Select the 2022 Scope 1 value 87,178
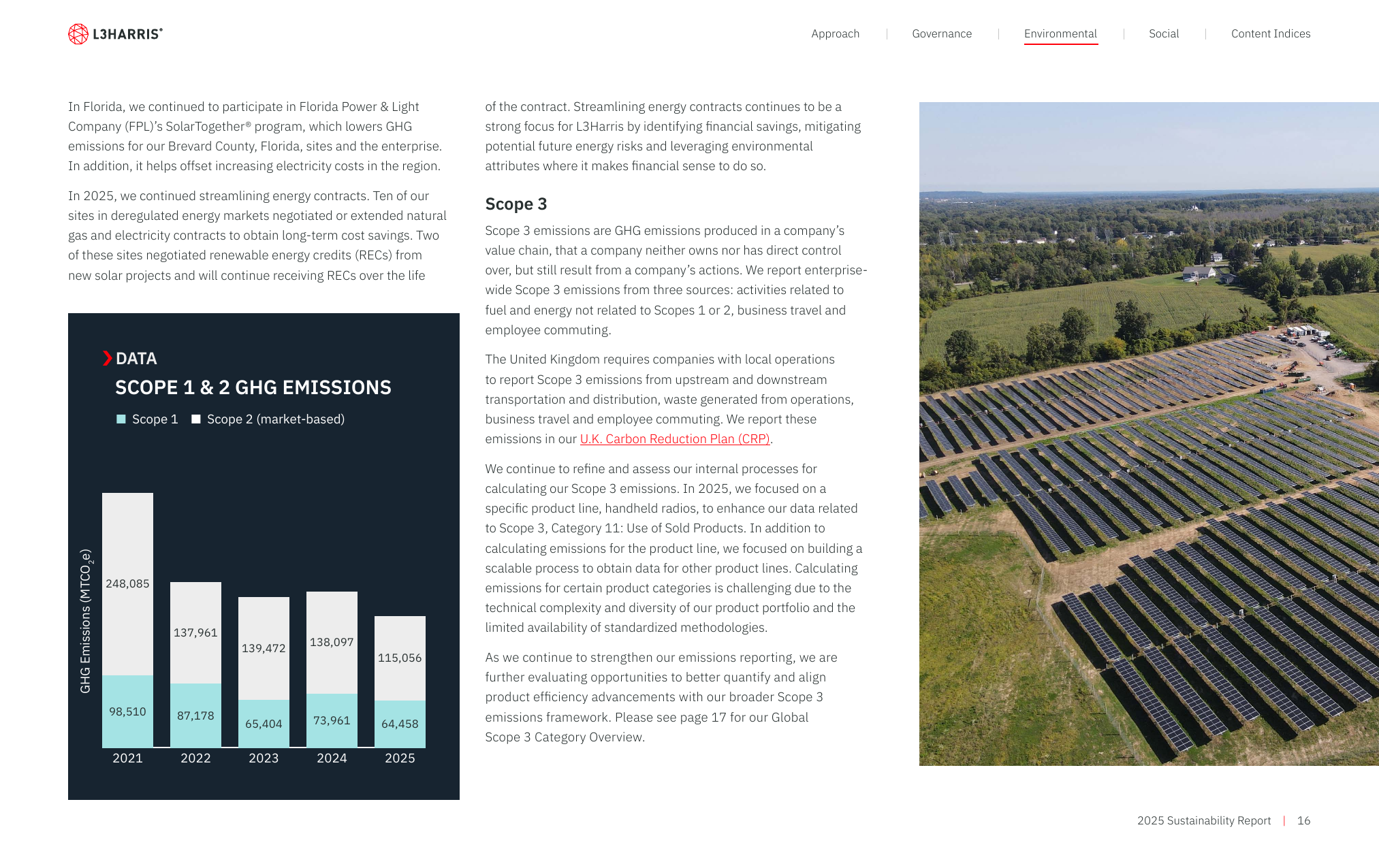Screen dimensions: 1379x868 195,716
